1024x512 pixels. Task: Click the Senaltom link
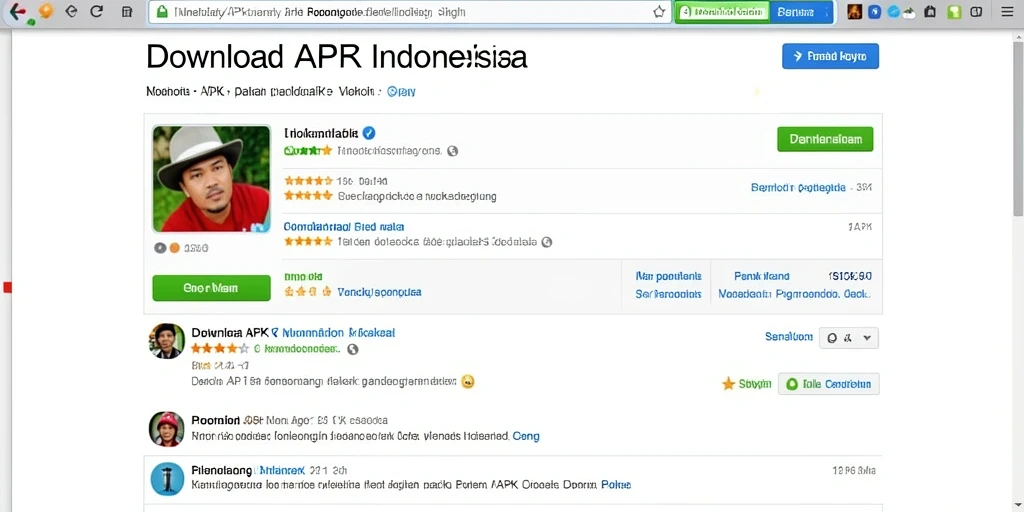coord(789,337)
